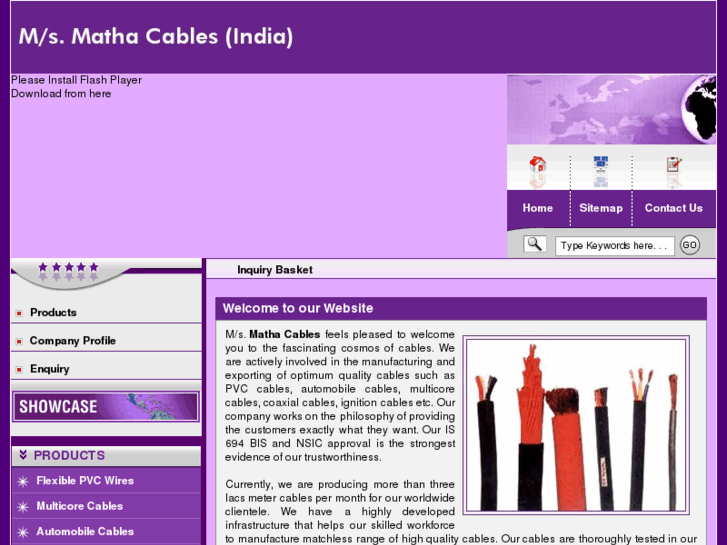Click the cables product photo

pyautogui.click(x=576, y=425)
